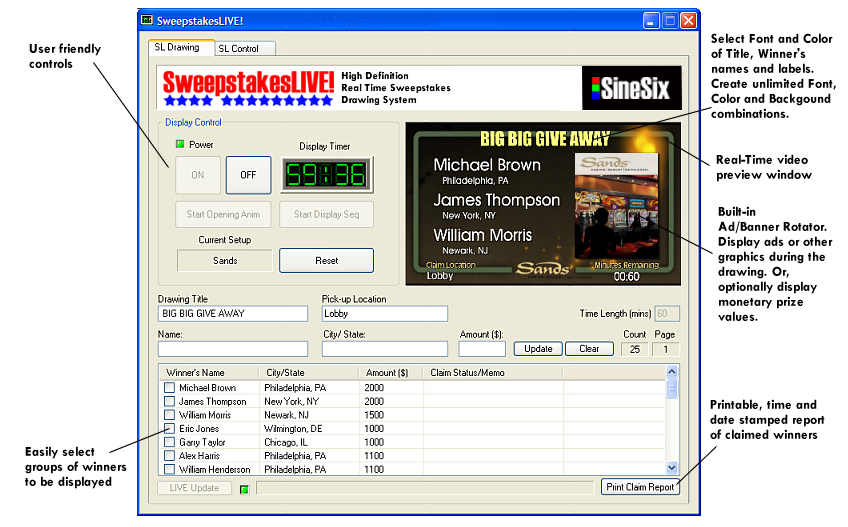Click the Time Length (mins) field
The width and height of the screenshot is (848, 527).
[666, 313]
